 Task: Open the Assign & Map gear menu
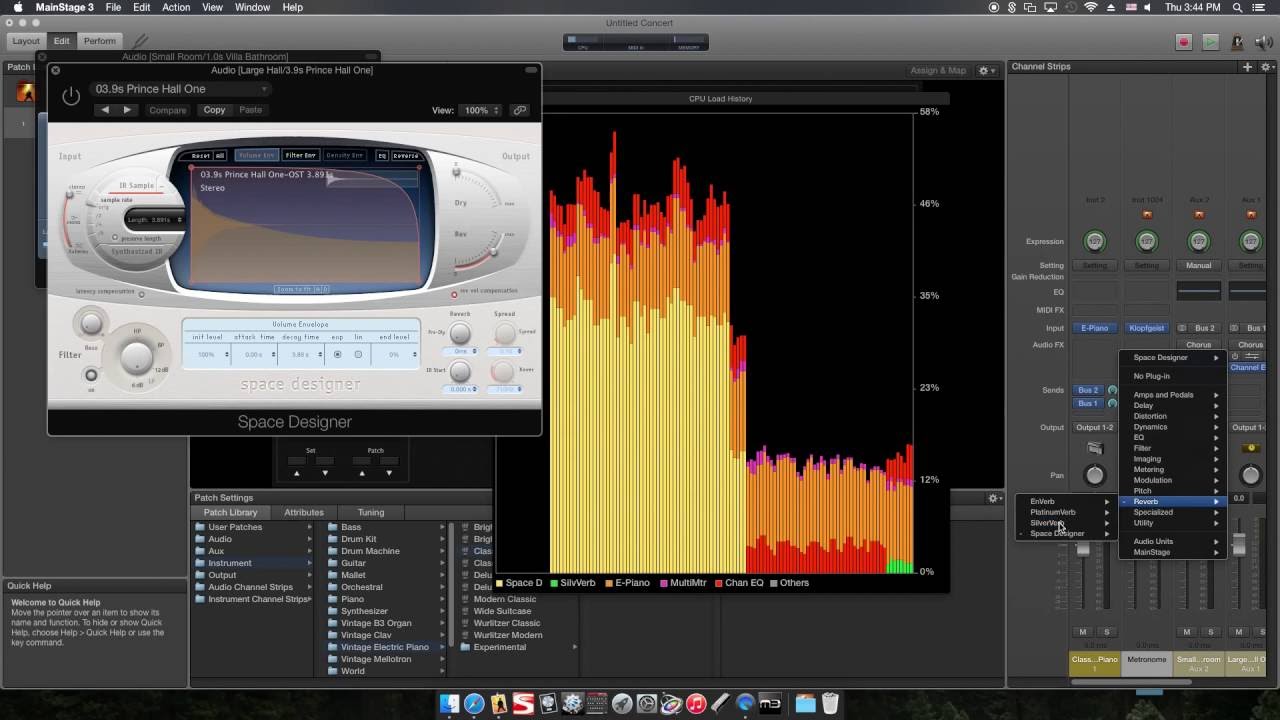986,71
